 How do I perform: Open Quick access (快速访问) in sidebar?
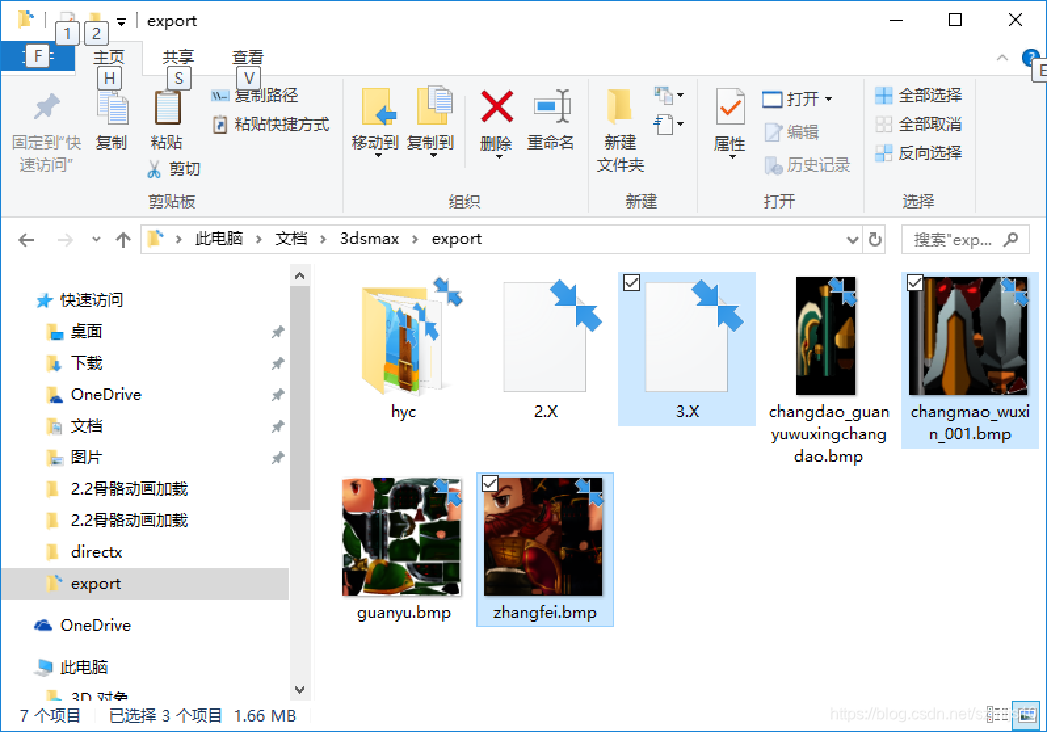(91, 301)
